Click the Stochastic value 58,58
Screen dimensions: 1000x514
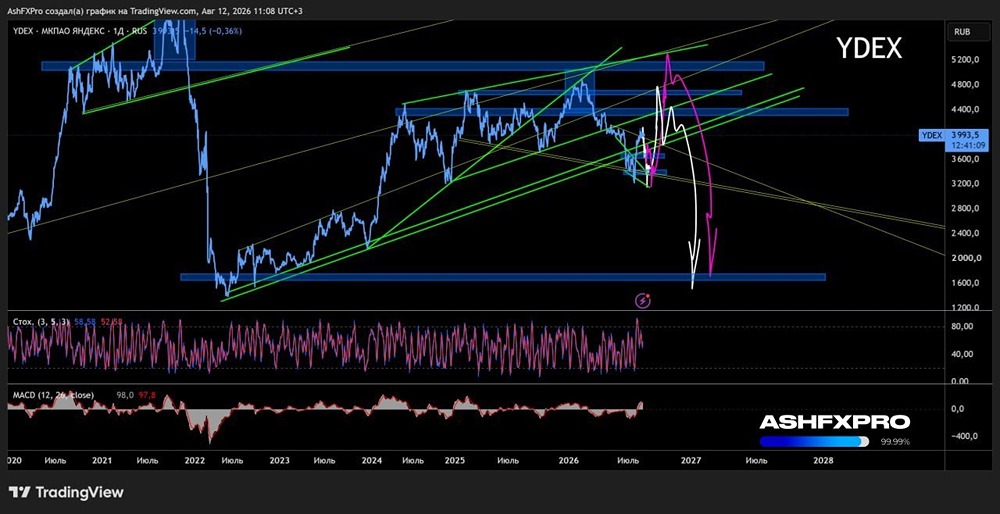pos(85,323)
